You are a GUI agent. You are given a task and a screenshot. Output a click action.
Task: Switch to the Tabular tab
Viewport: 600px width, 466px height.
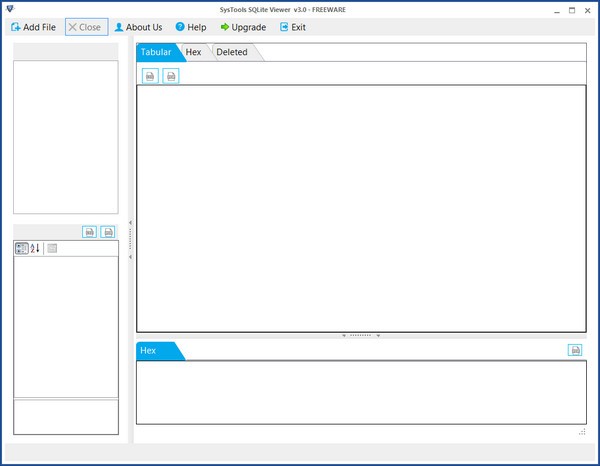(156, 52)
